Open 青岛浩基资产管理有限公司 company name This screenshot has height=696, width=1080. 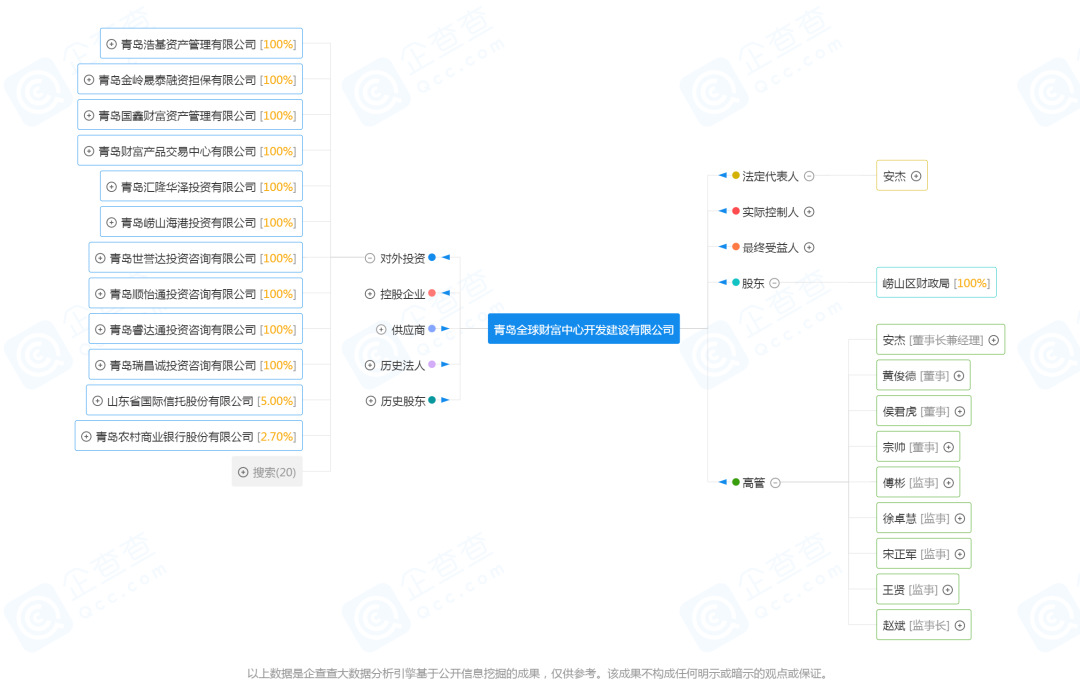(x=188, y=44)
